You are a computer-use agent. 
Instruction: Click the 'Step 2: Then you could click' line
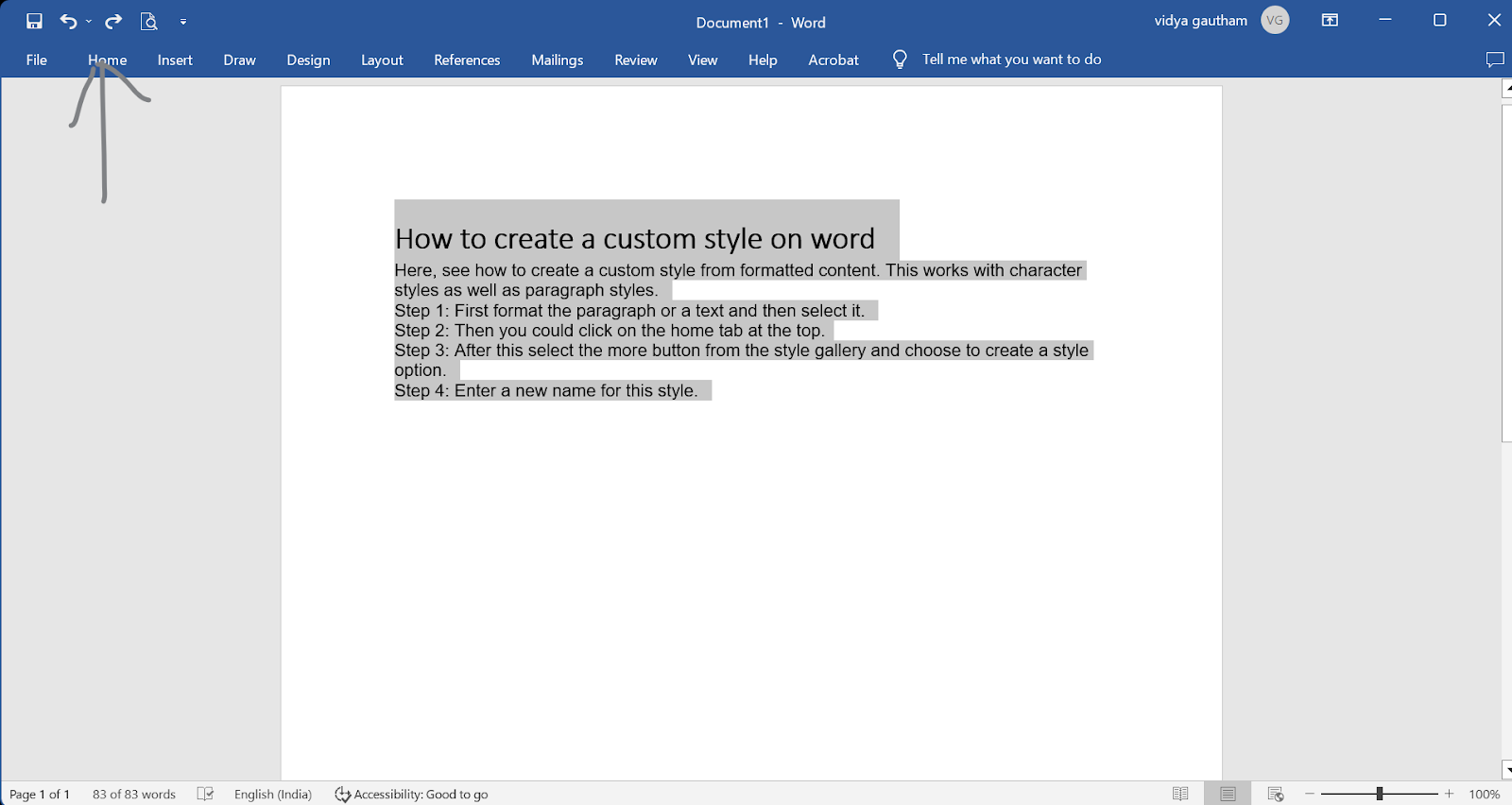[610, 331]
